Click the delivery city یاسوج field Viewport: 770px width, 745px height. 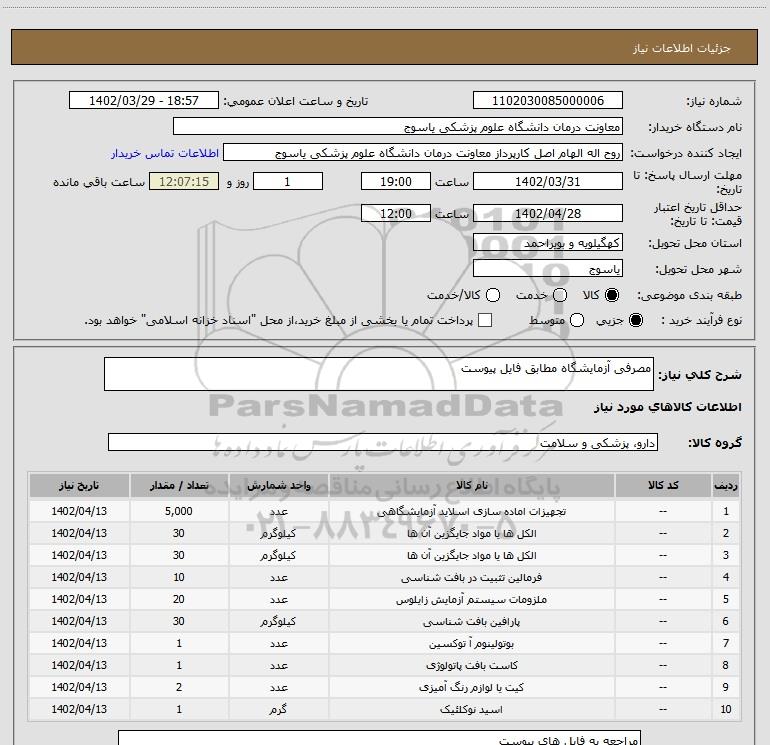[547, 269]
